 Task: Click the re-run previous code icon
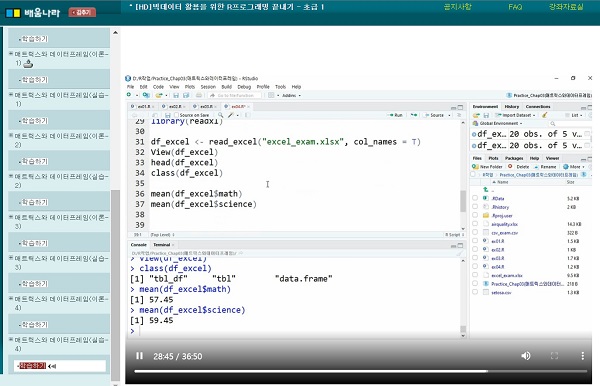[414, 115]
